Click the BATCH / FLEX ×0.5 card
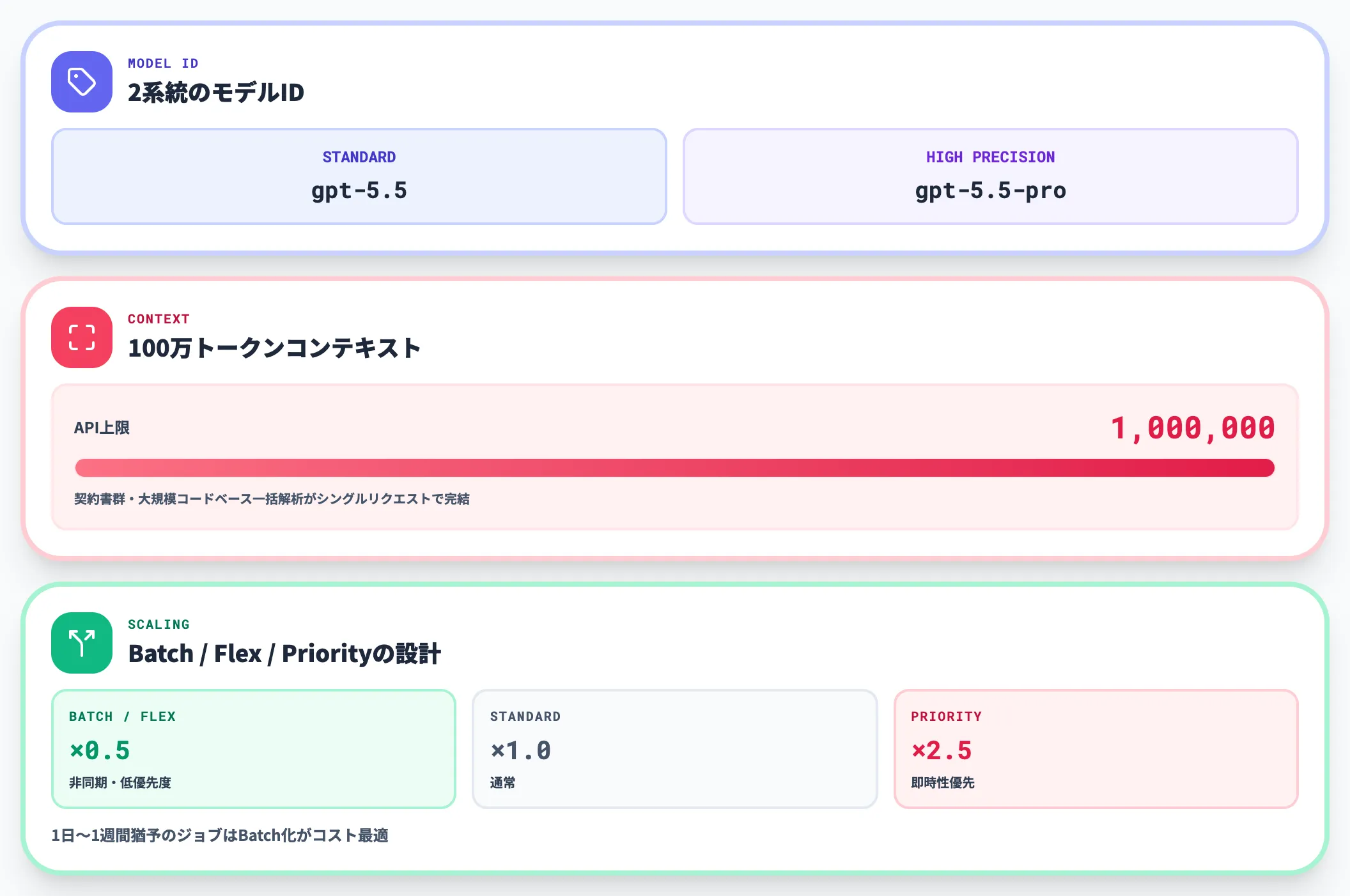 pyautogui.click(x=254, y=749)
